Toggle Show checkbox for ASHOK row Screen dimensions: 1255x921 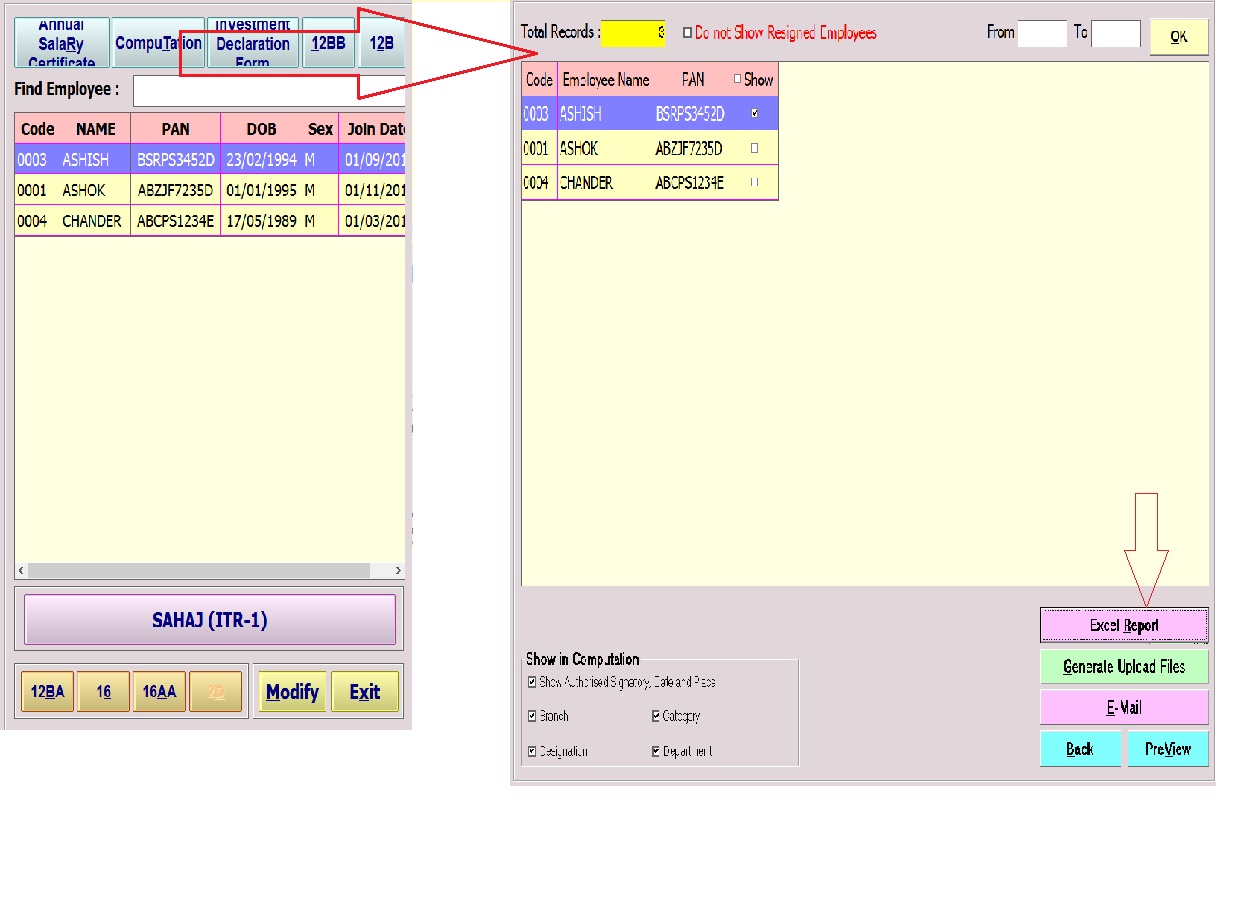click(754, 148)
